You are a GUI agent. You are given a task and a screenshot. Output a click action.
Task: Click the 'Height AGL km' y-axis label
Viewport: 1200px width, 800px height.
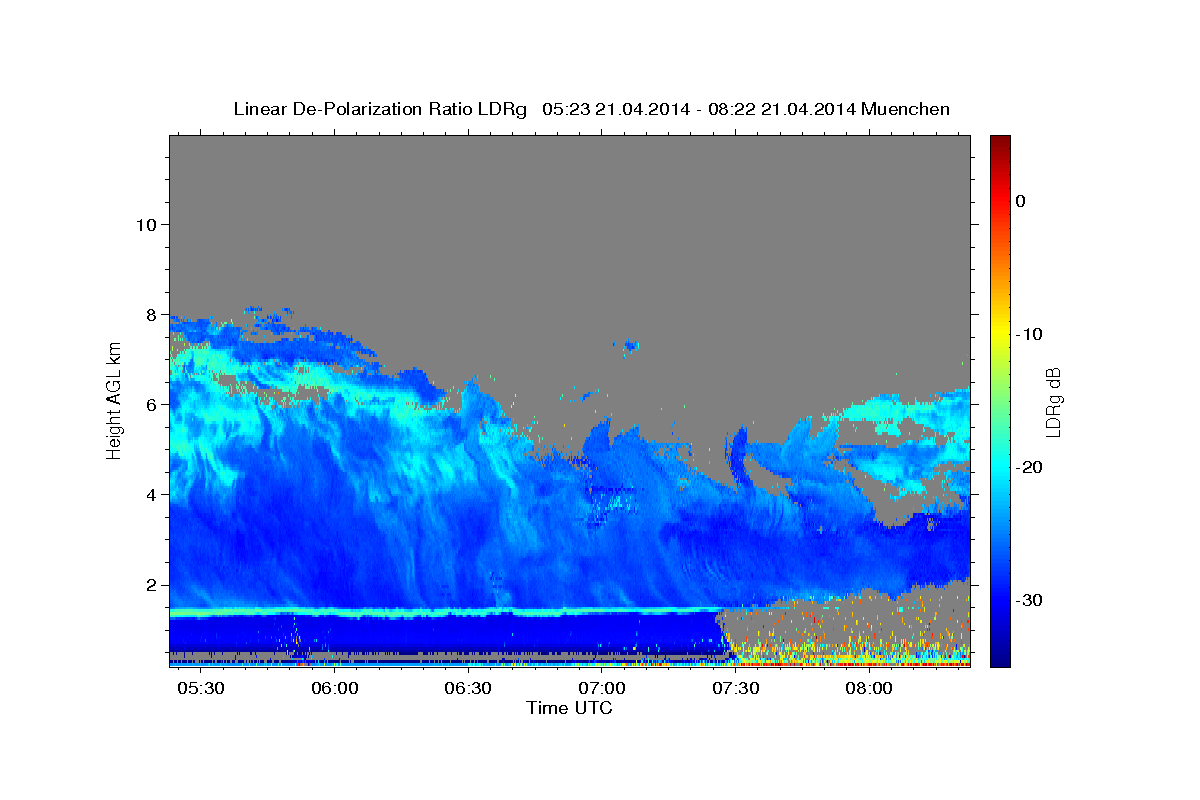(x=115, y=401)
